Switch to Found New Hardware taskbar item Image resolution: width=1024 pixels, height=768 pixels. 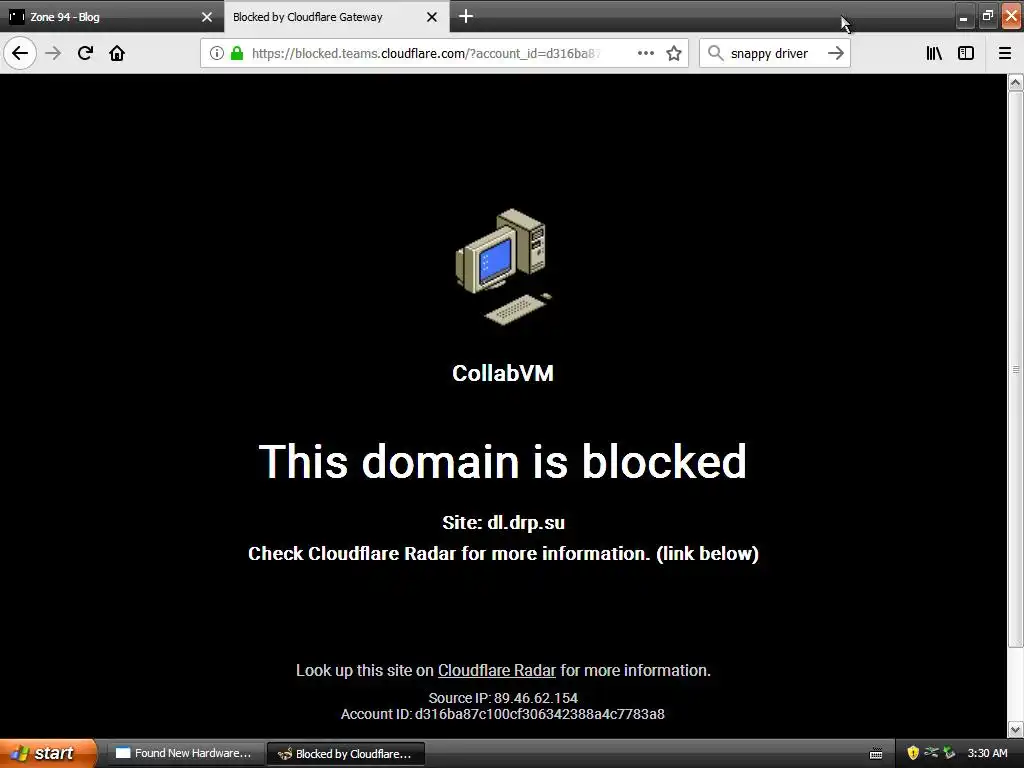tap(185, 754)
